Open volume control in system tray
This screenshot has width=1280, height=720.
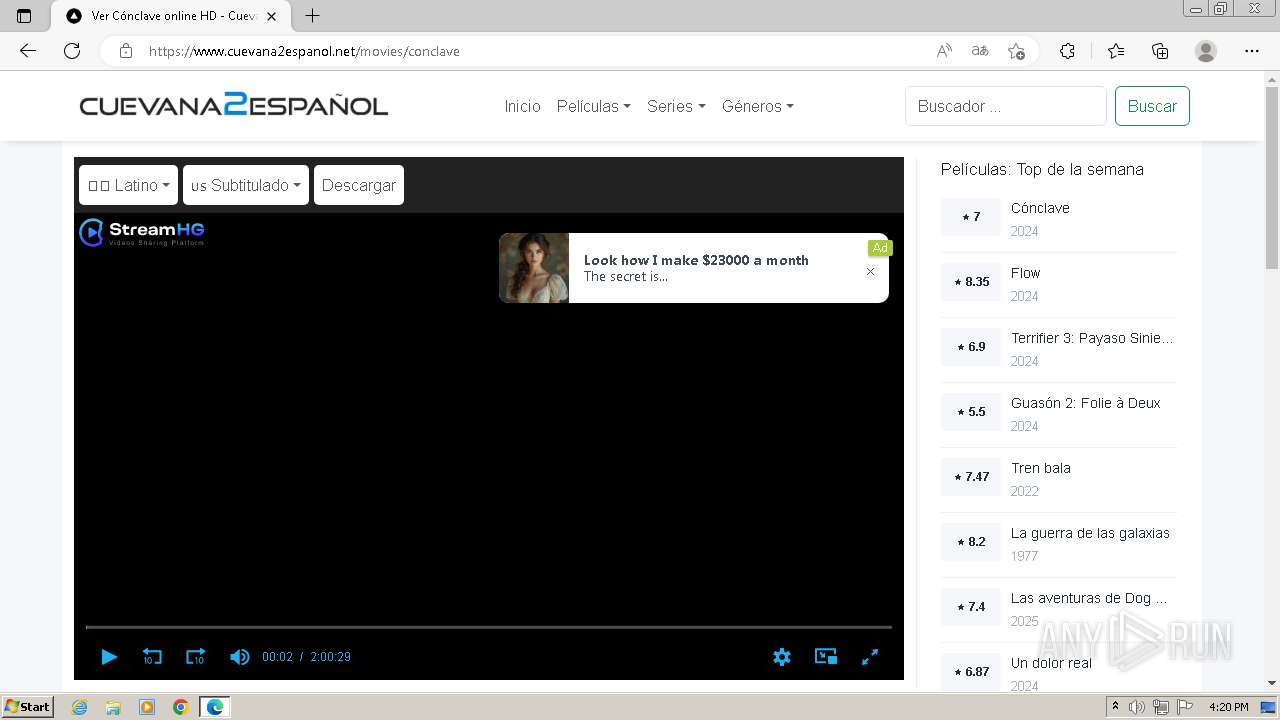1137,707
